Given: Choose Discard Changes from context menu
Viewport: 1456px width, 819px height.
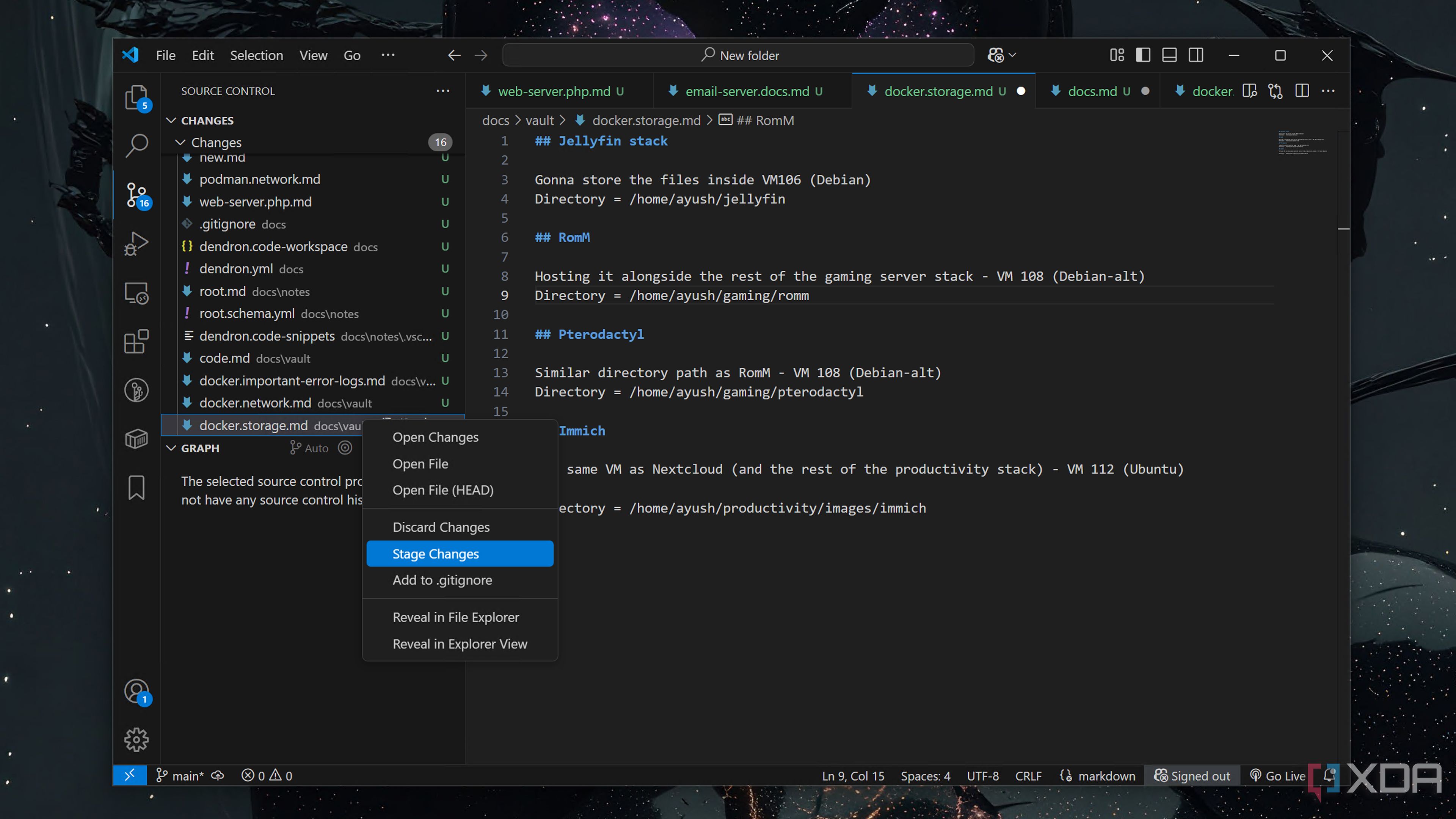Looking at the screenshot, I should 460,527.
